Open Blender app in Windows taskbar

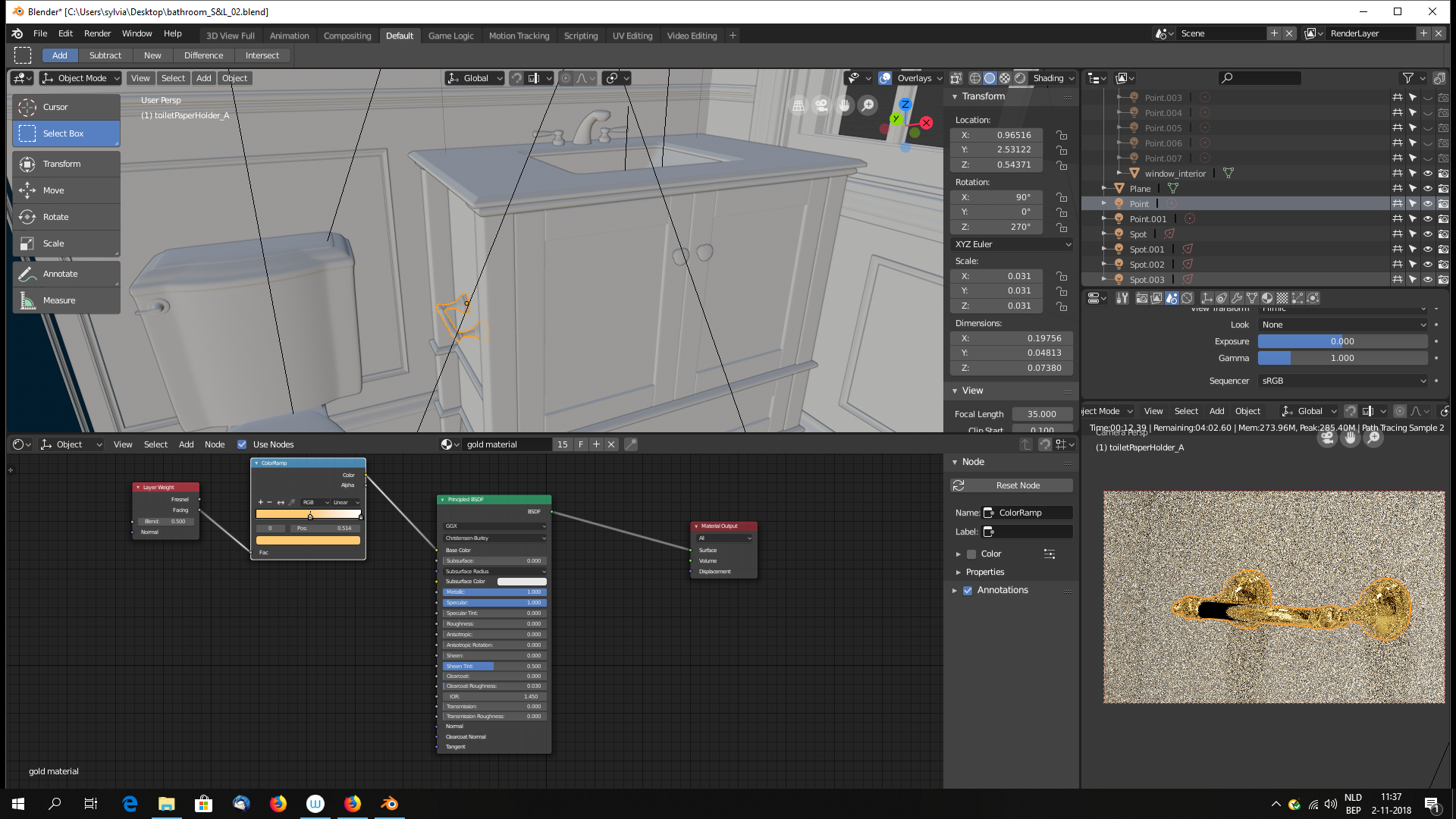[x=390, y=804]
